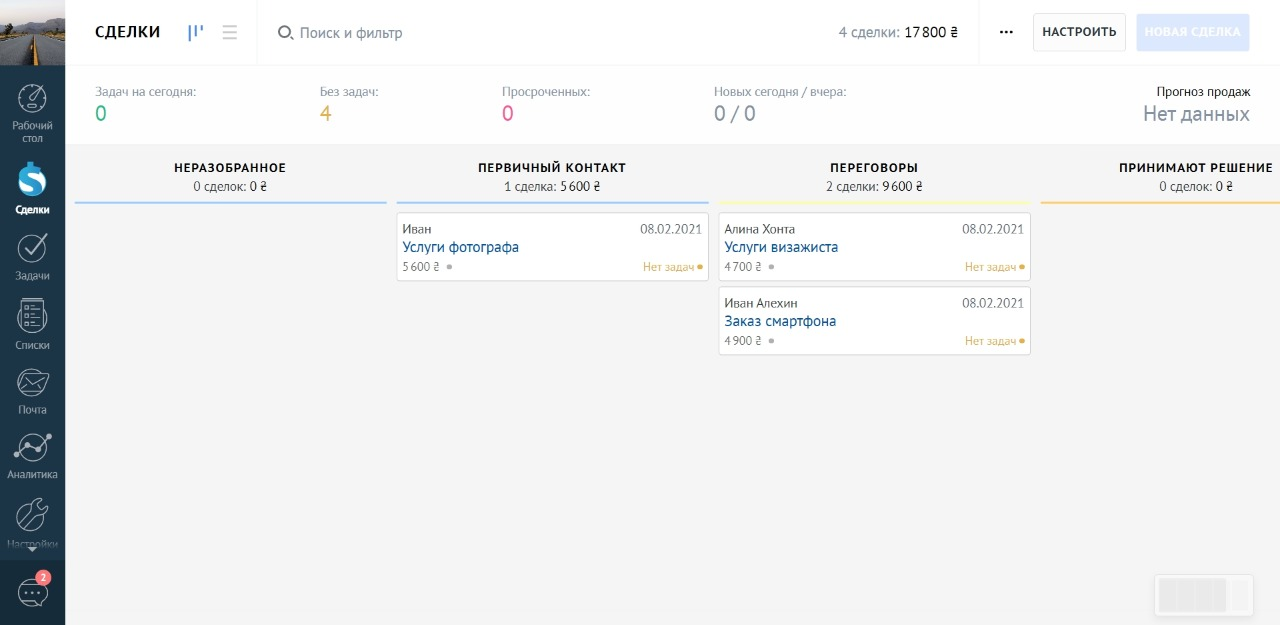Image resolution: width=1280 pixels, height=625 pixels.
Task: Open Задачи section in sidebar
Action: pyautogui.click(x=32, y=257)
